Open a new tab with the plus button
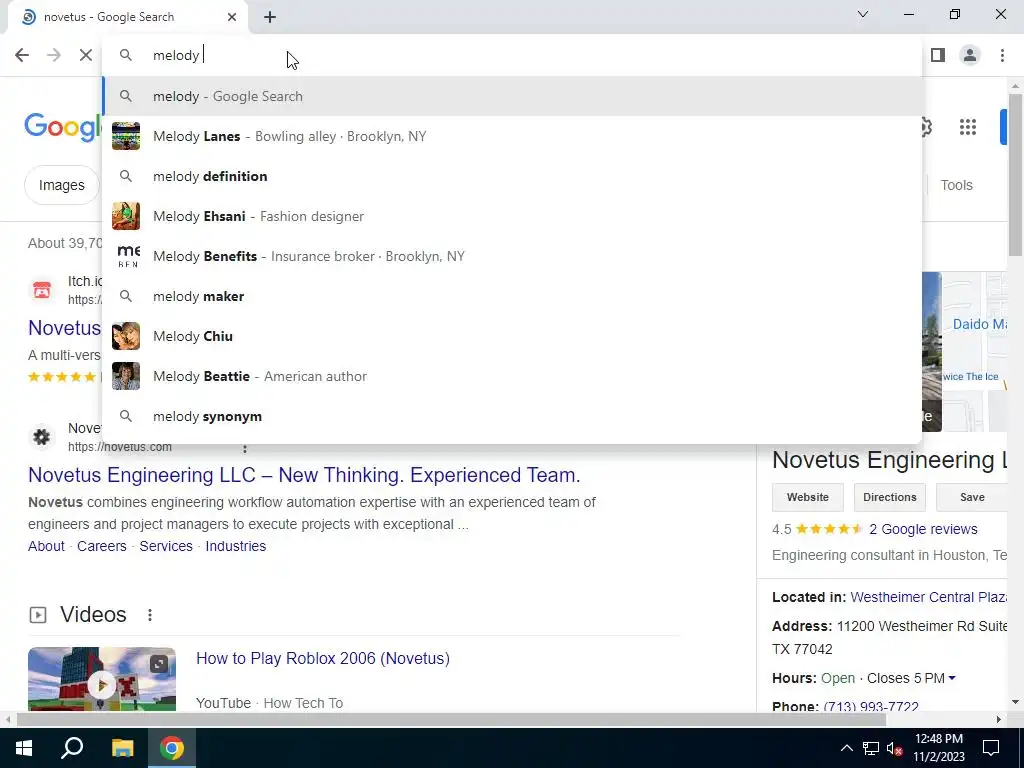Viewport: 1024px width, 768px height. 270,17
